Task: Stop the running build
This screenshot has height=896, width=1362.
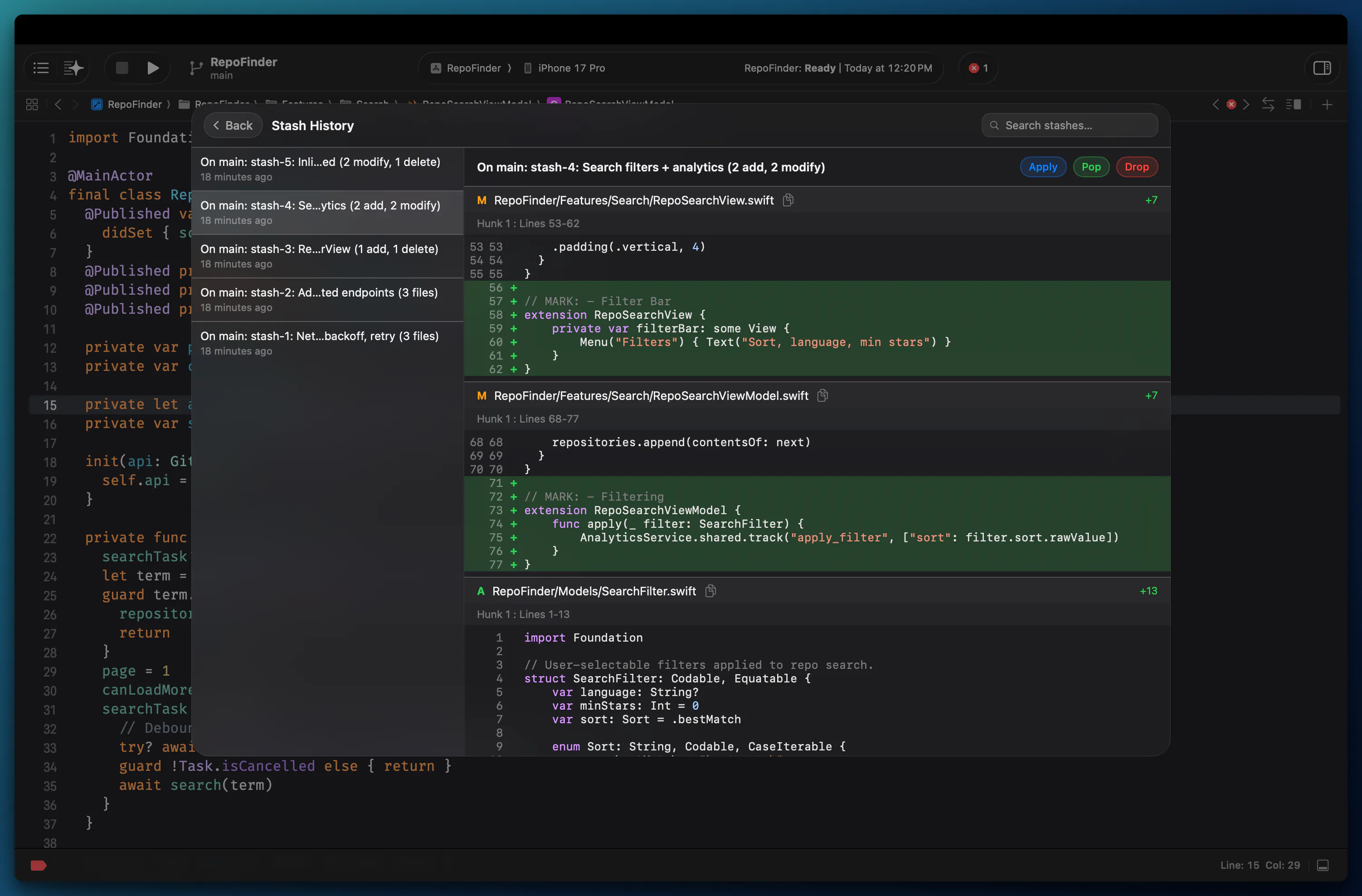Action: pos(122,68)
